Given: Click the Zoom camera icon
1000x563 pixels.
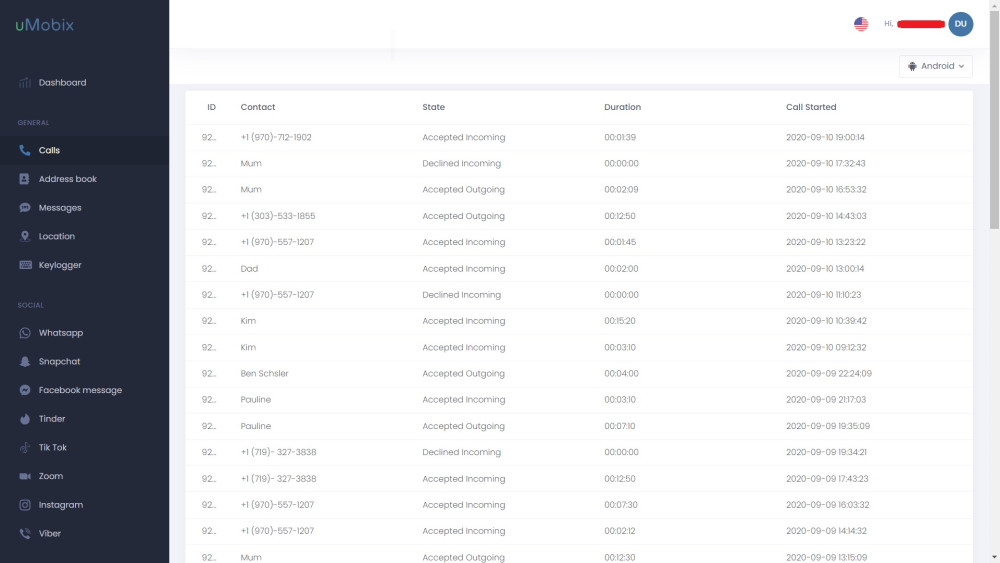Looking at the screenshot, I should (25, 476).
